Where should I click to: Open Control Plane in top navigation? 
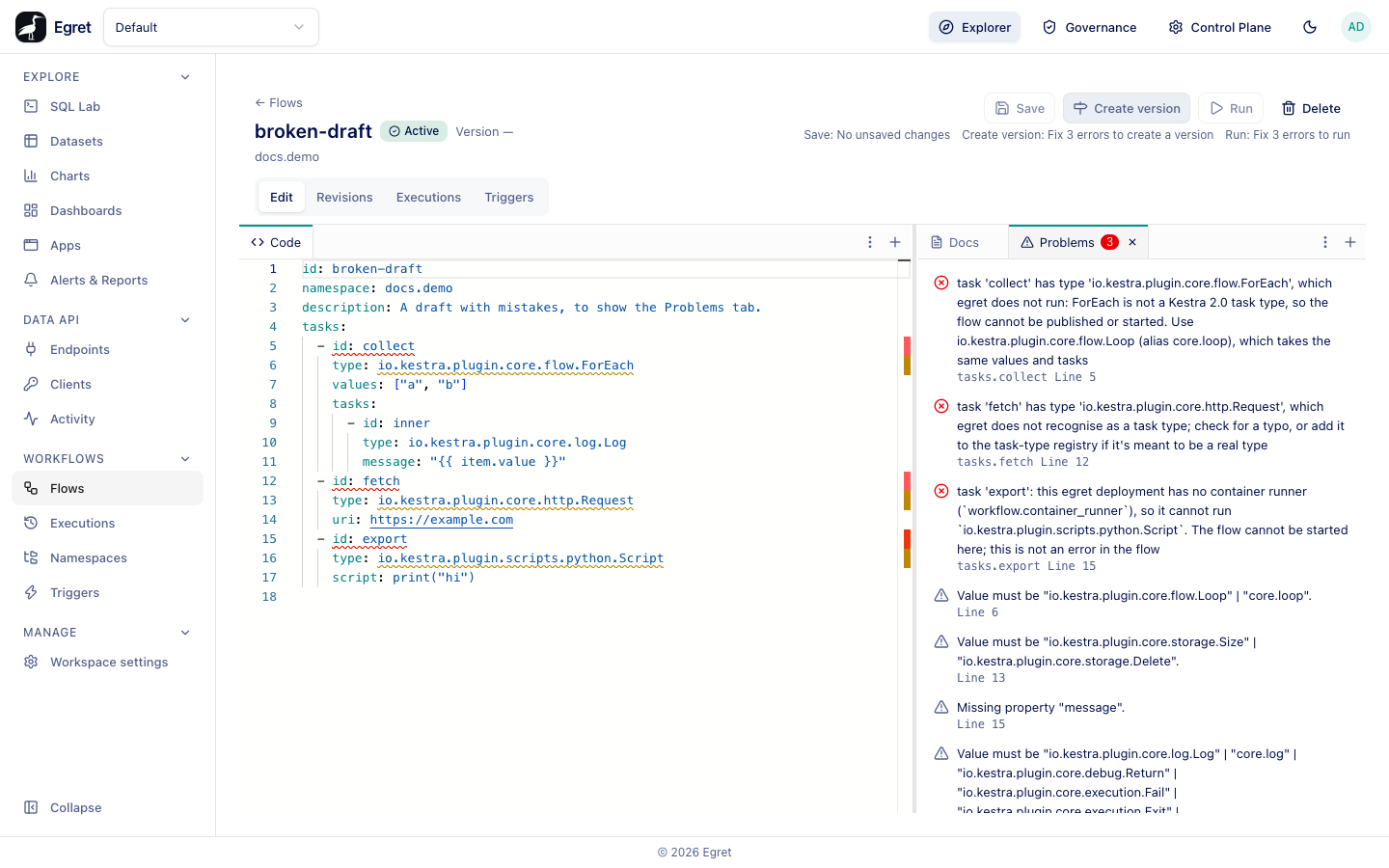pos(1220,27)
